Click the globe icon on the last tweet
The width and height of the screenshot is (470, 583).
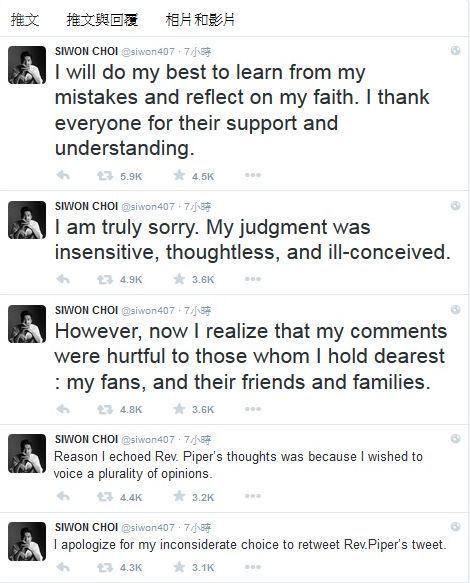tap(455, 526)
